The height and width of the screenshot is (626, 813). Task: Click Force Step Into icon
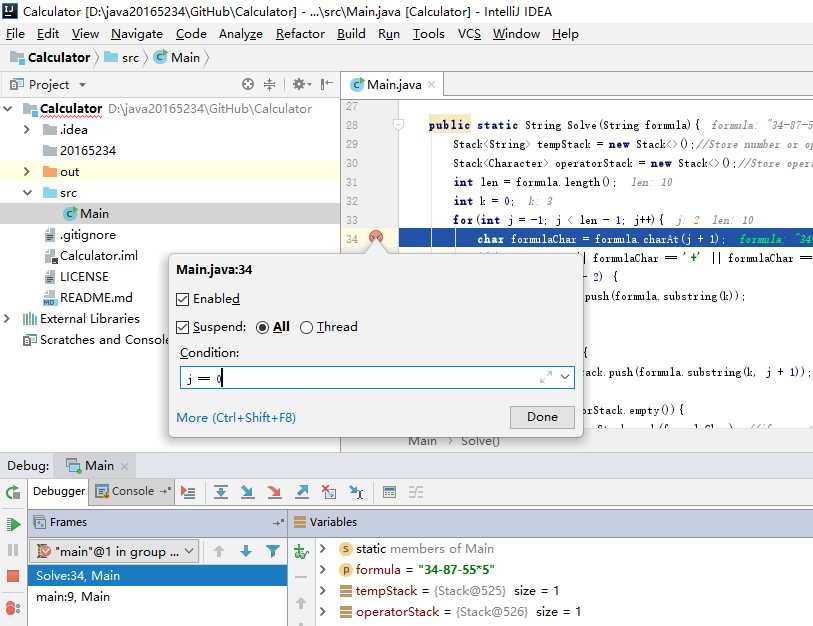pos(274,492)
